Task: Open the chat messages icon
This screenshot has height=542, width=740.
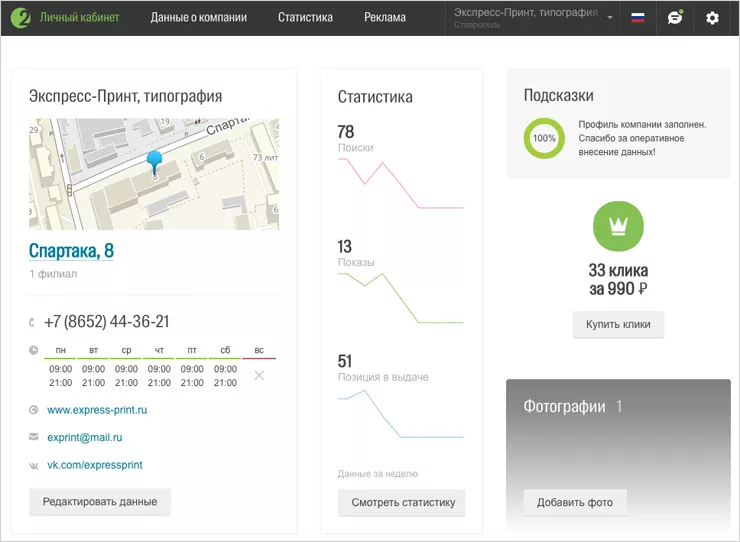Action: pyautogui.click(x=675, y=18)
